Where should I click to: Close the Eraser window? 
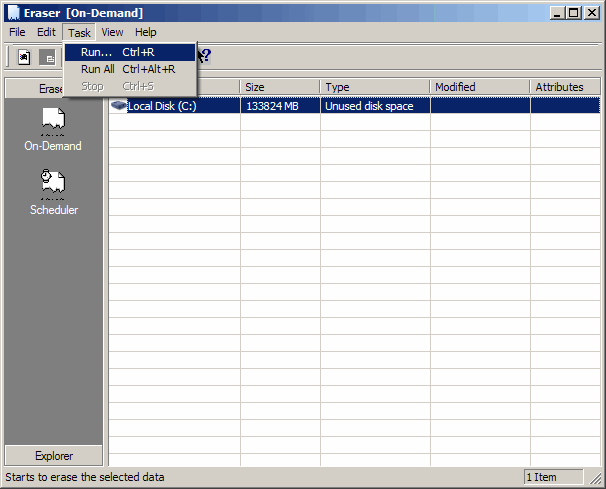592,13
